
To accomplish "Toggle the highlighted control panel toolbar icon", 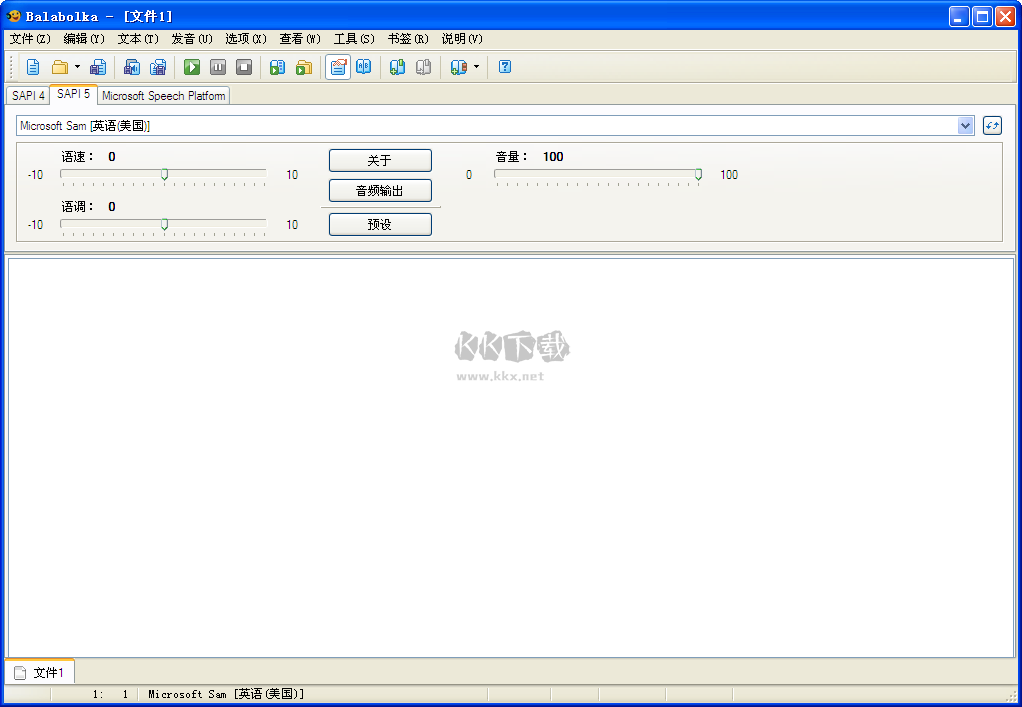I will pos(337,67).
